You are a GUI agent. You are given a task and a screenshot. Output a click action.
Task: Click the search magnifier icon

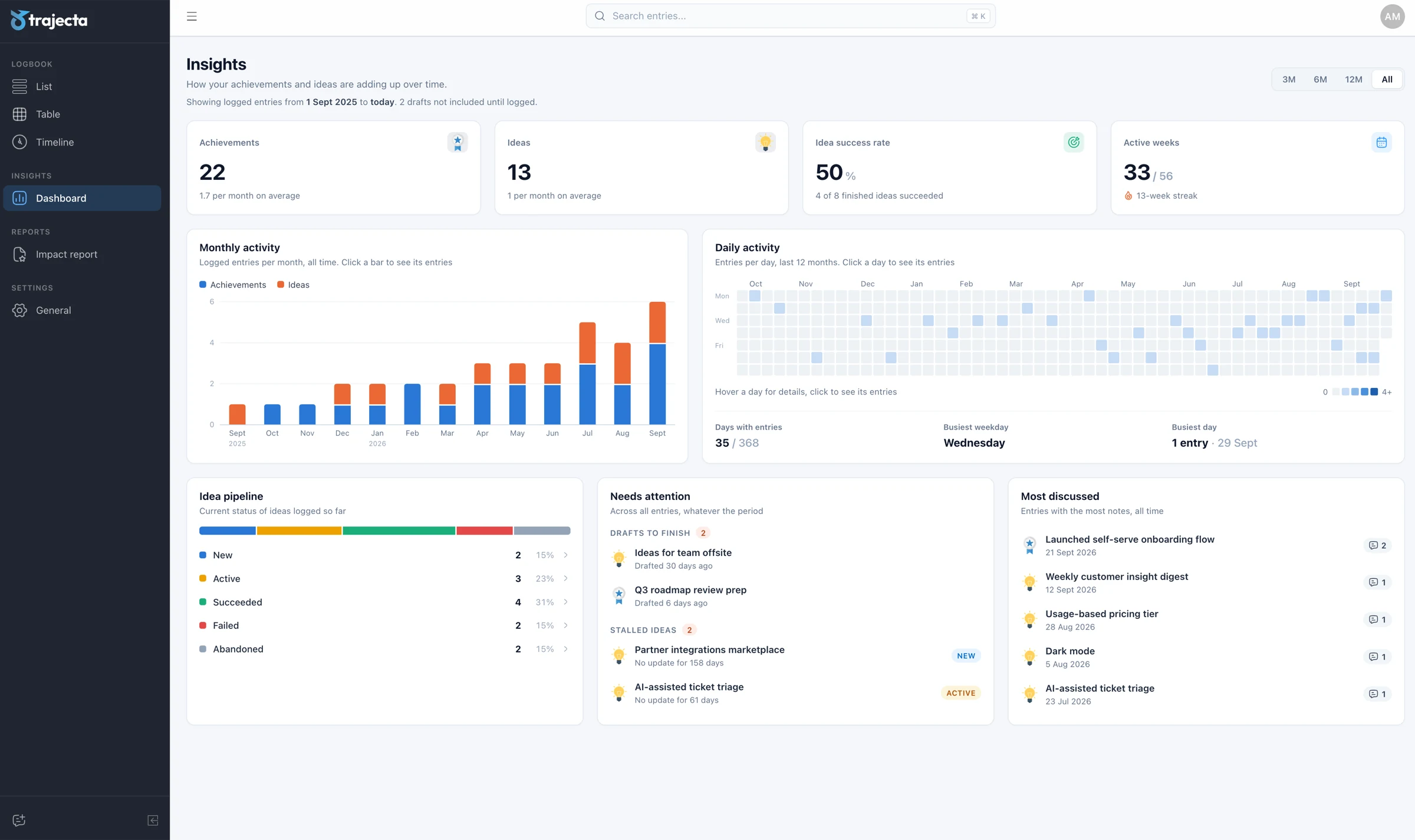click(600, 16)
